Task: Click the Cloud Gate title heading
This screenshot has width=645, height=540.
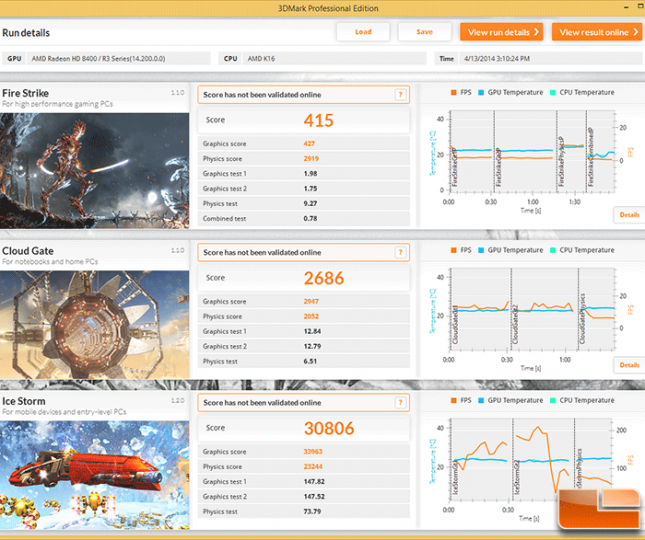Action: coord(28,251)
